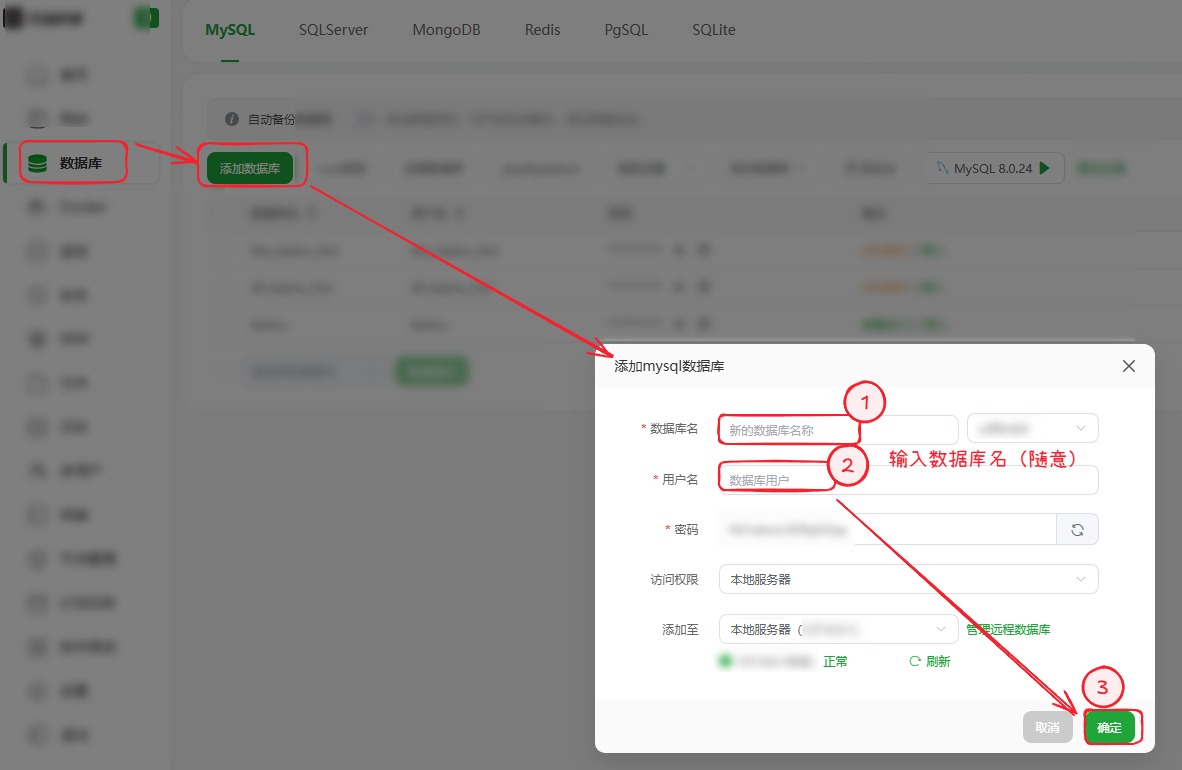Click the green server status dot
The height and width of the screenshot is (770, 1182).
726,661
